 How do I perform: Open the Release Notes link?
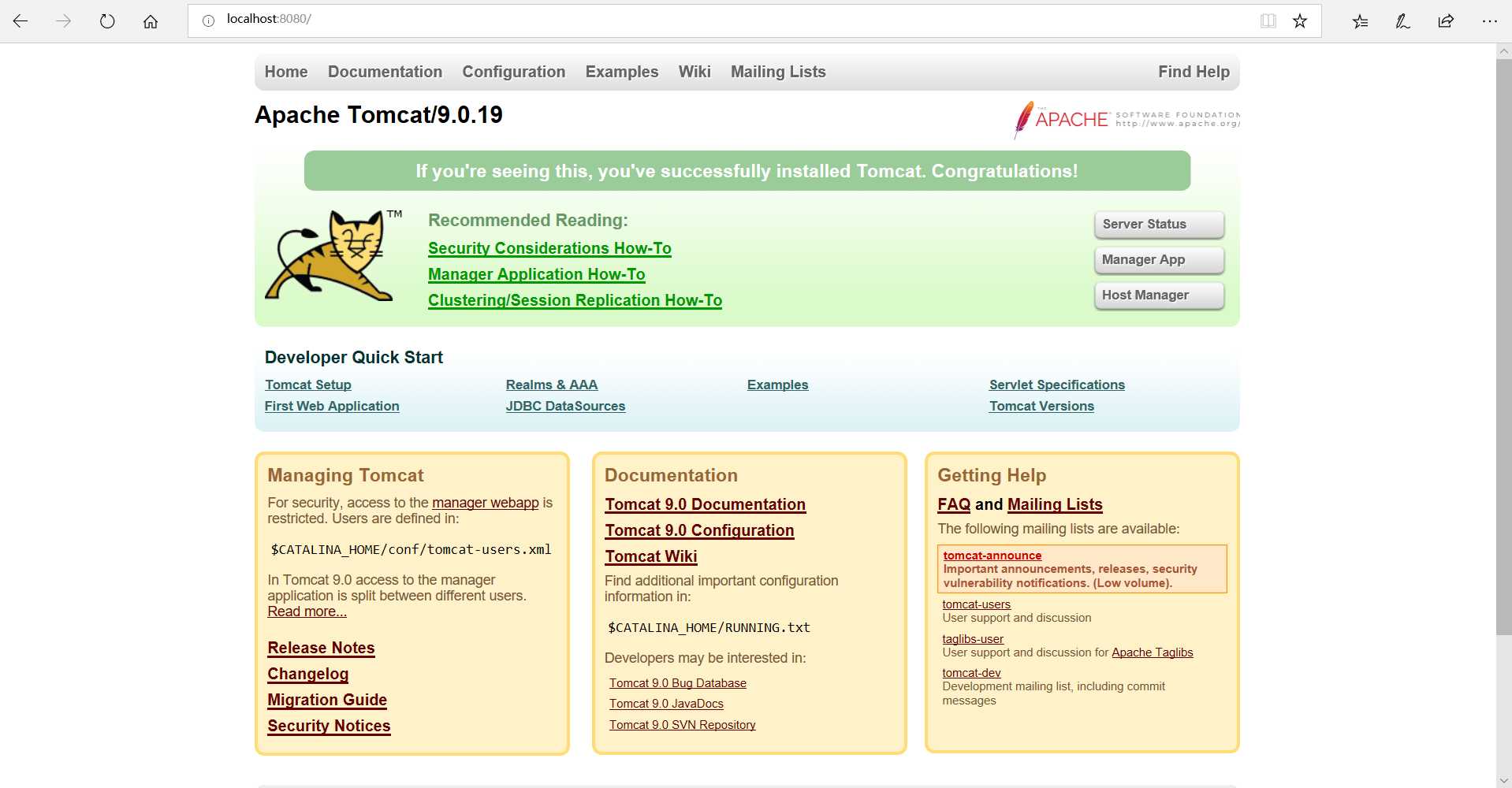[x=321, y=648]
